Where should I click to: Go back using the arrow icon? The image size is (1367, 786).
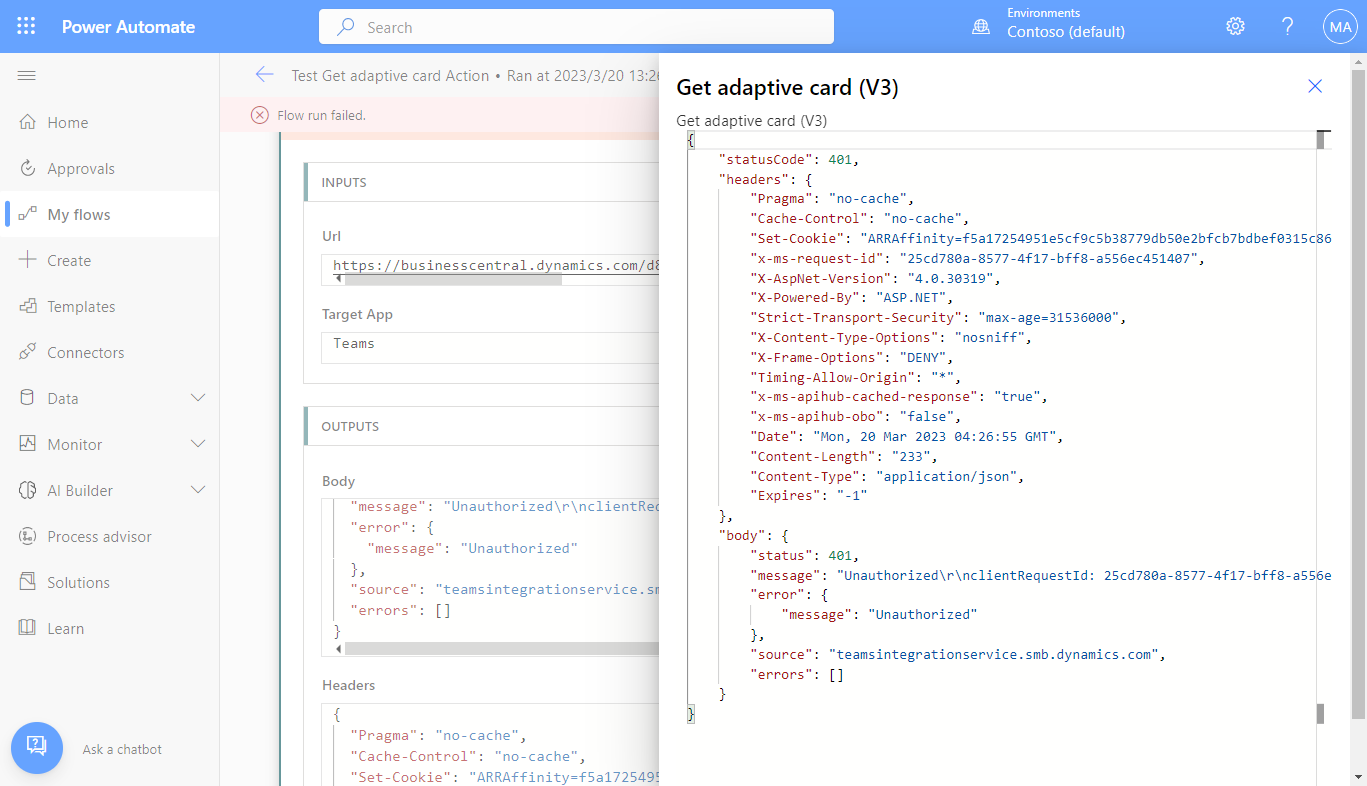tap(264, 75)
